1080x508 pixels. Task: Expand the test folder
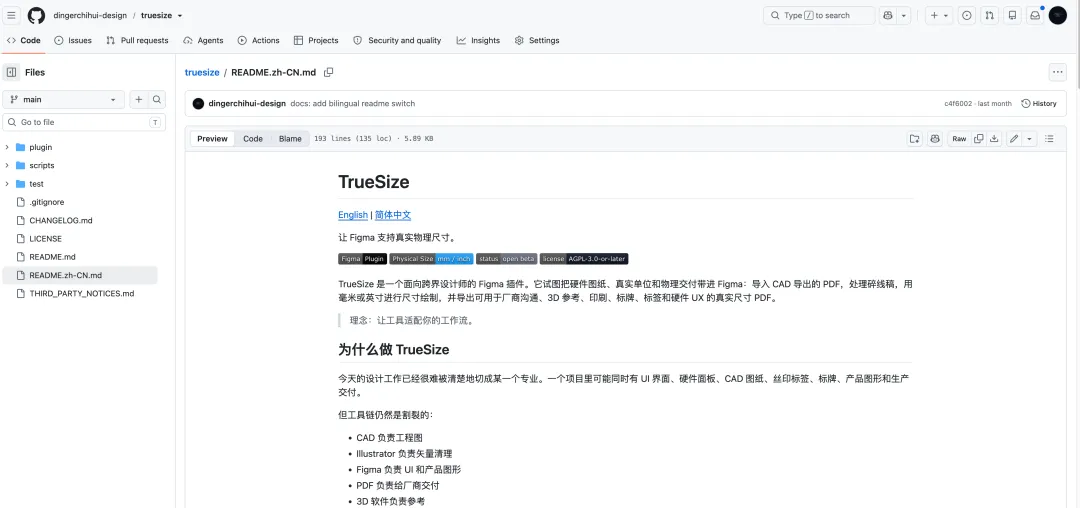coord(7,184)
